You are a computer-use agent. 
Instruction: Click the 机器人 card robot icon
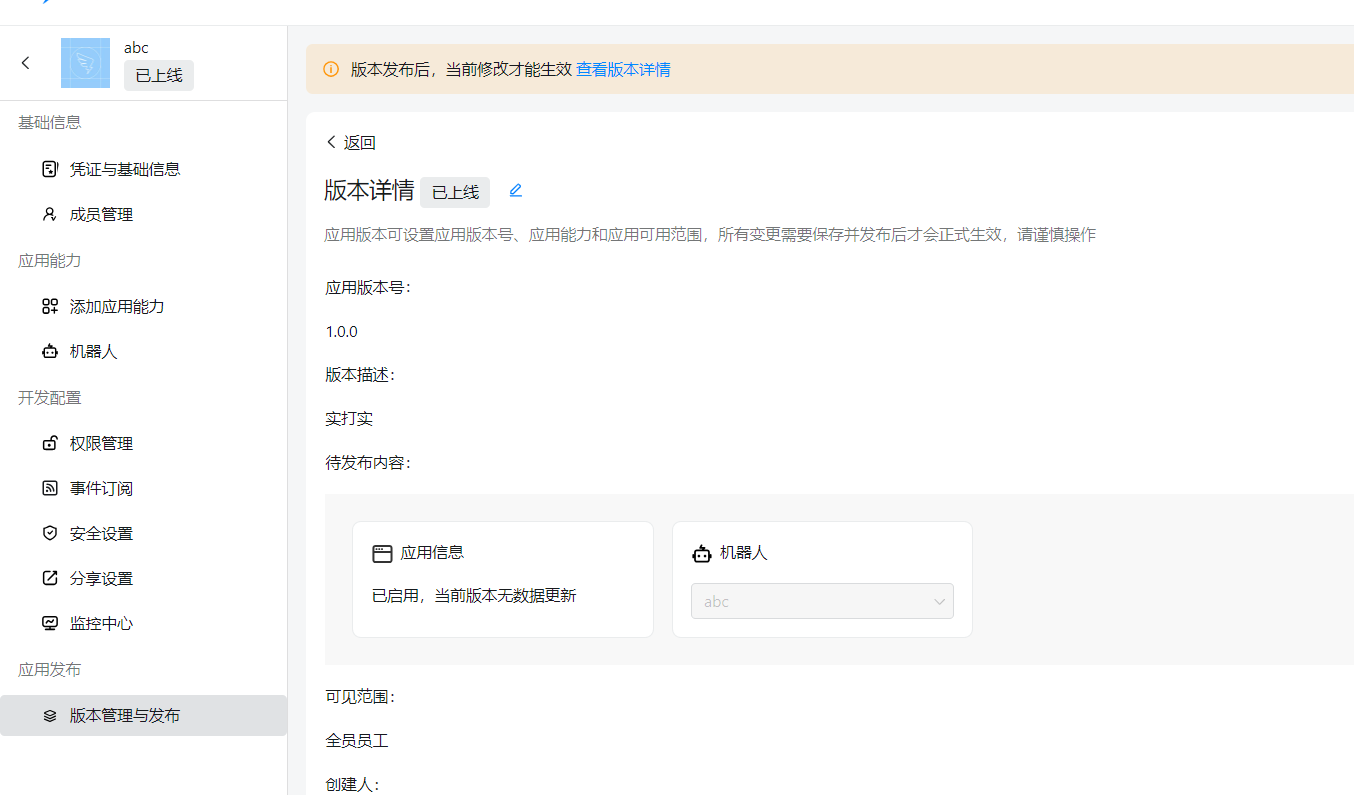pos(702,553)
